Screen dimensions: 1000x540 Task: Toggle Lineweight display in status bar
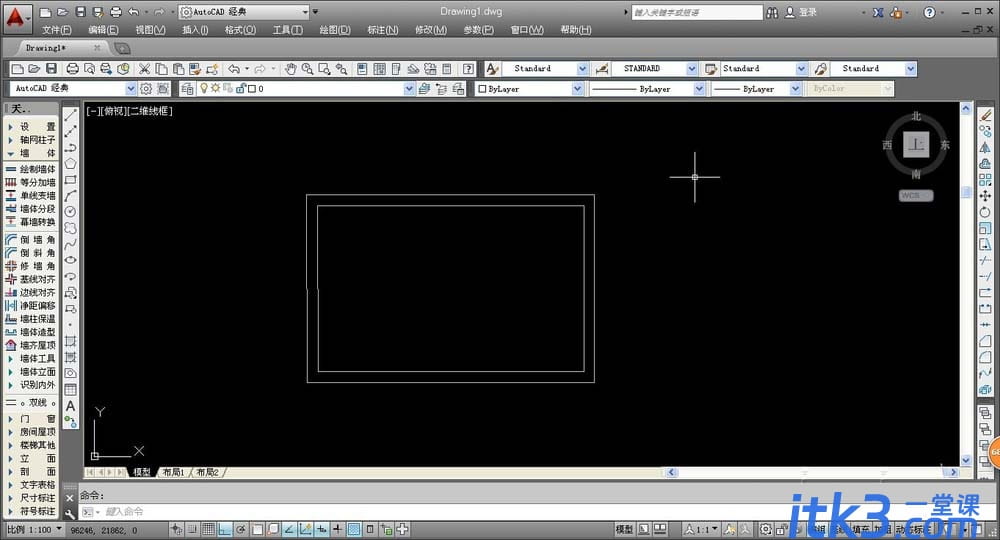(338, 529)
